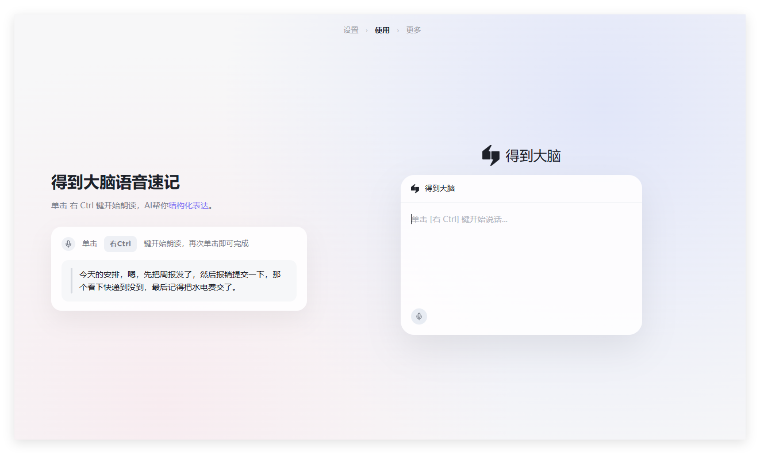Click the 得到大脑 title in card header
The image size is (760, 454).
[x=440, y=188]
